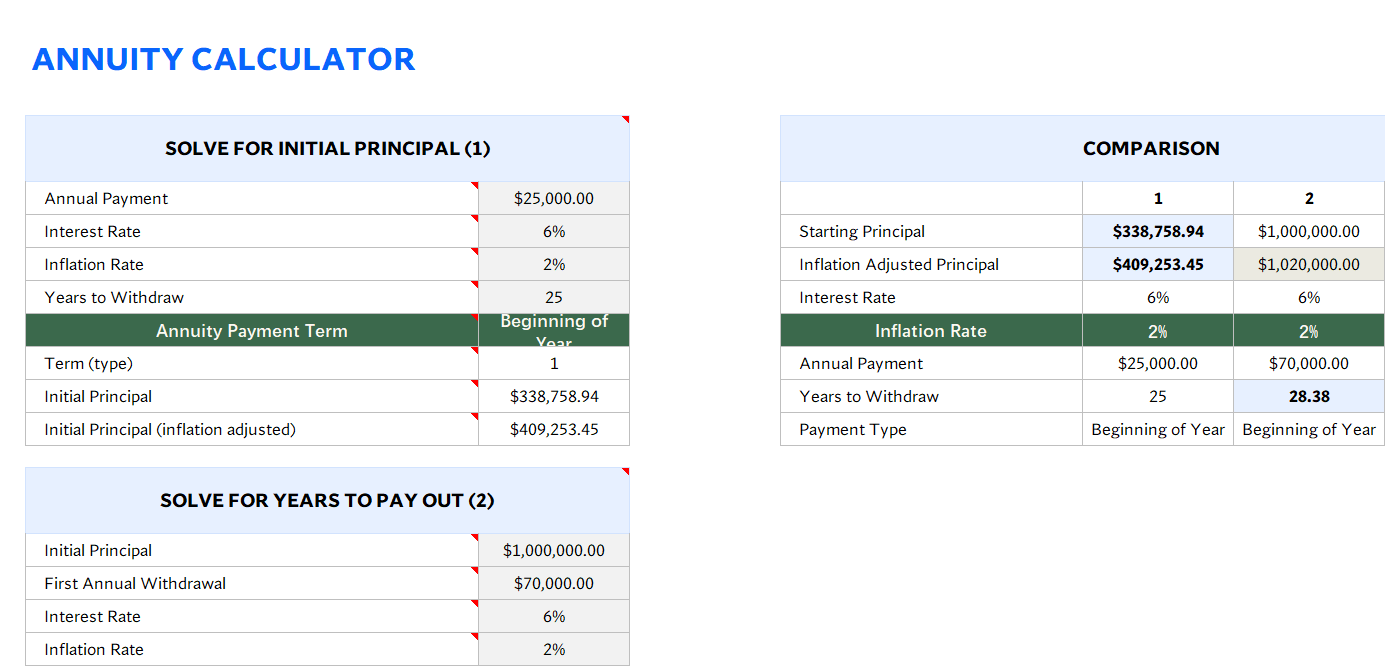Select the SOLVE FOR INITIAL PRINCIPAL (1) header
This screenshot has width=1385, height=666.
tap(327, 148)
